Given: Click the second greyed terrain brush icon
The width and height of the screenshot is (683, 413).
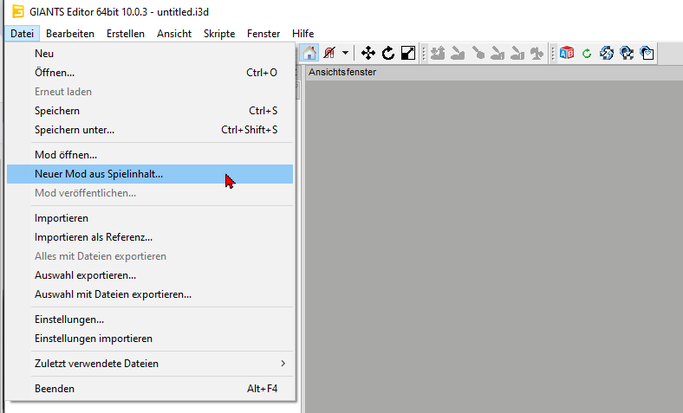Looking at the screenshot, I should 457,53.
